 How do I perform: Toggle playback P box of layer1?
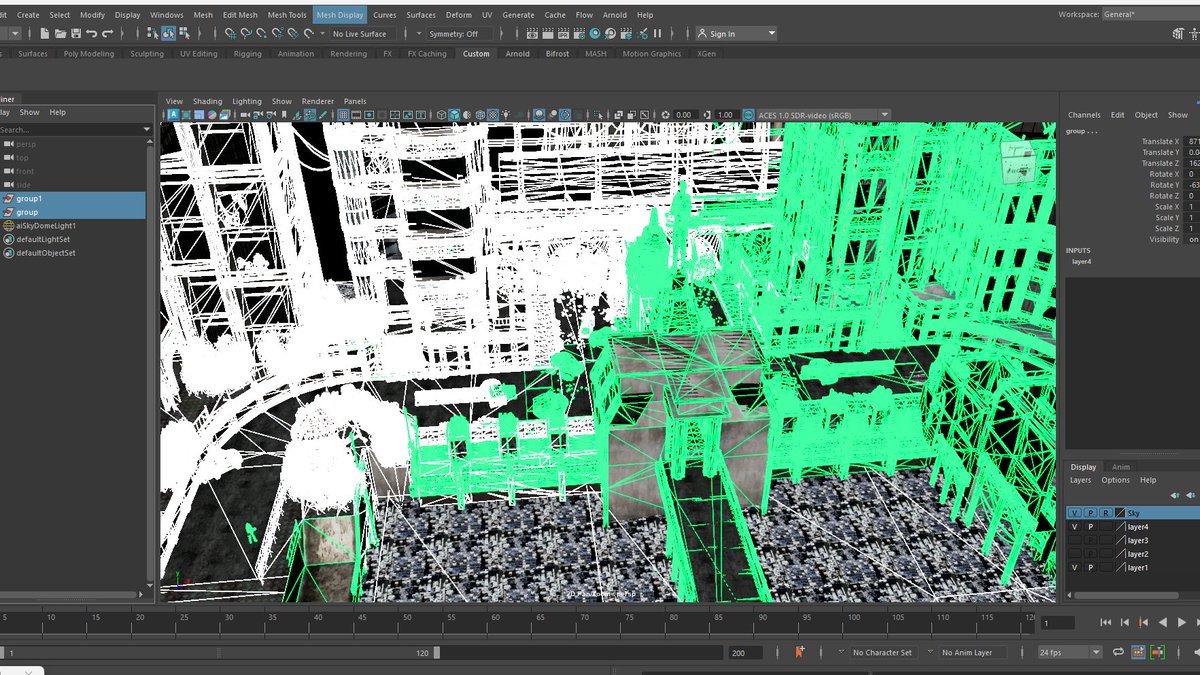click(1090, 567)
